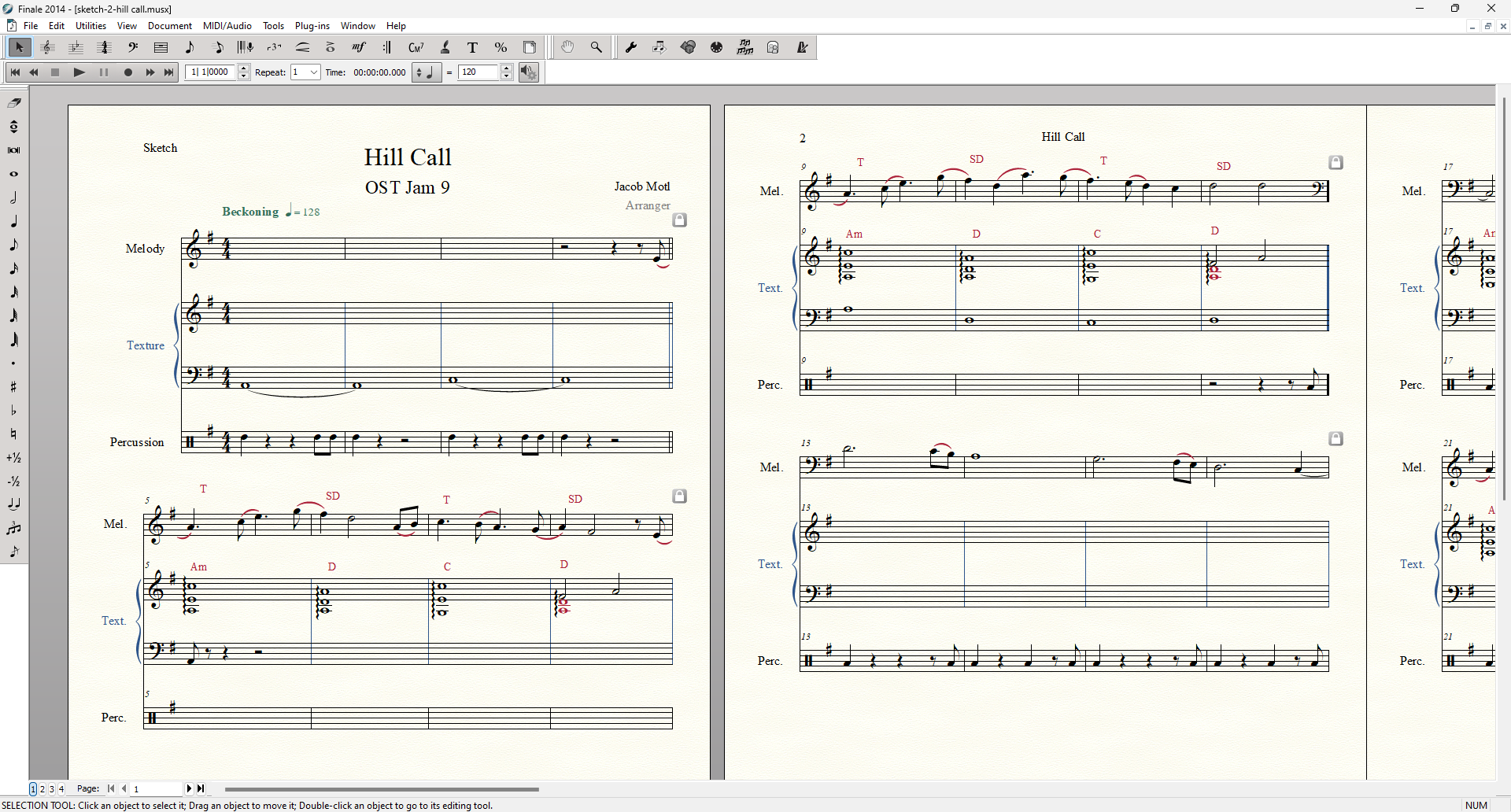Image resolution: width=1511 pixels, height=812 pixels.
Task: Select the Zoom magnifier tool
Action: point(597,47)
